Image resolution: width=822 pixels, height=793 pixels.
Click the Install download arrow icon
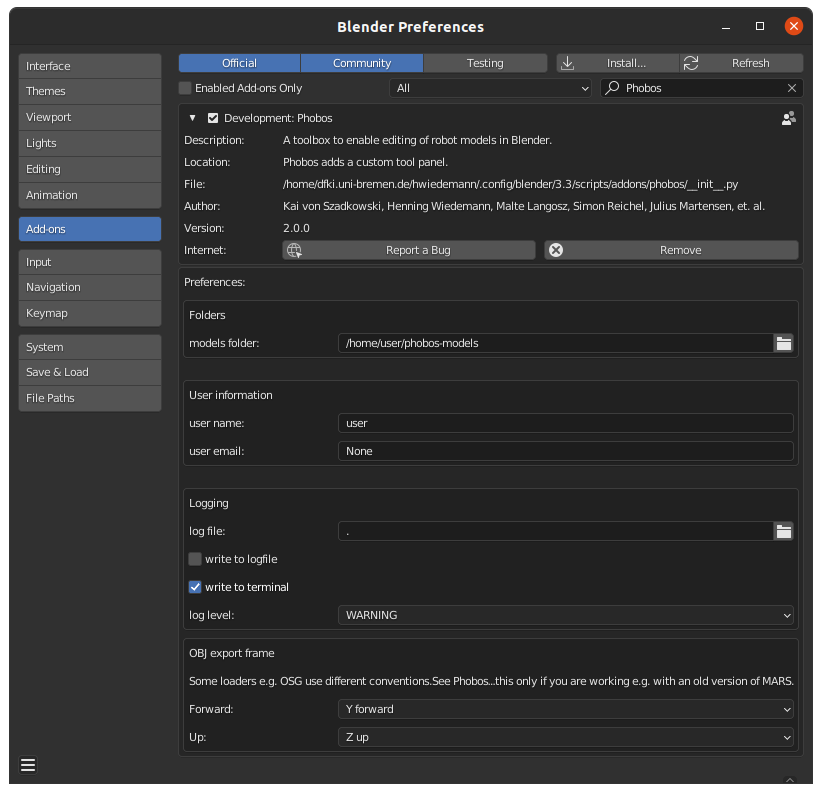click(x=567, y=63)
